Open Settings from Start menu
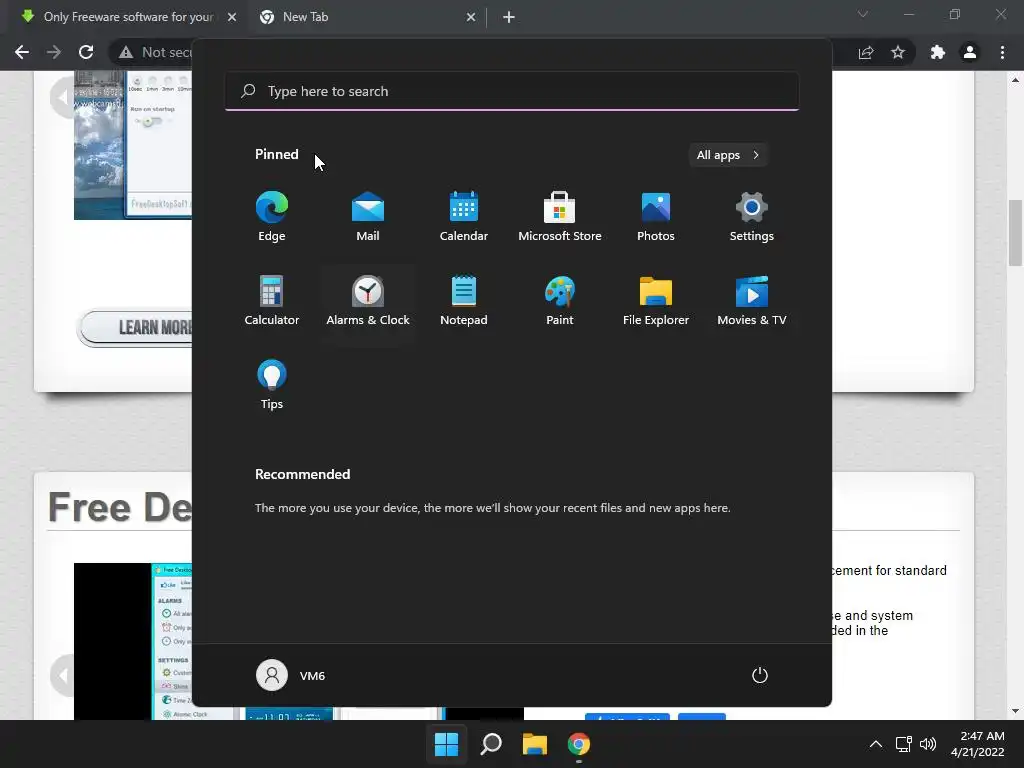 coord(752,217)
